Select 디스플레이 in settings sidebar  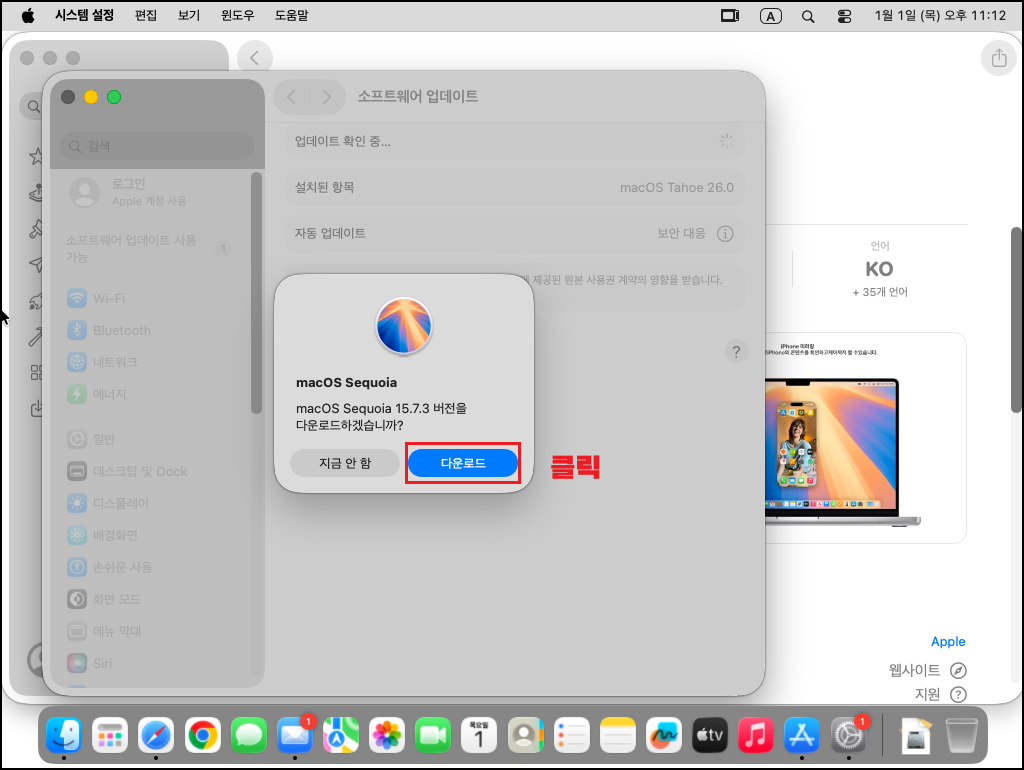(150, 503)
